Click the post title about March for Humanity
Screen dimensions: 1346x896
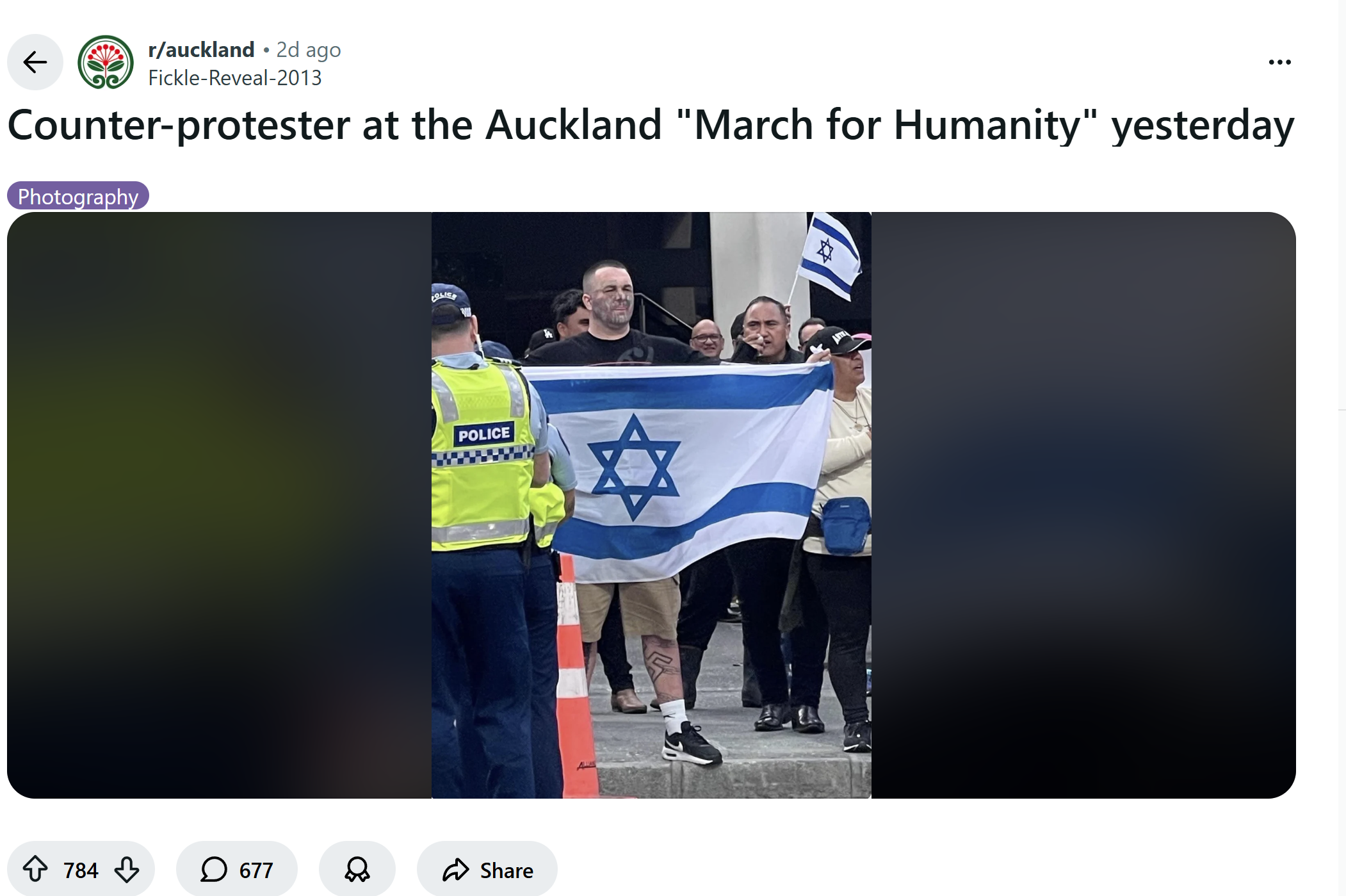[651, 125]
